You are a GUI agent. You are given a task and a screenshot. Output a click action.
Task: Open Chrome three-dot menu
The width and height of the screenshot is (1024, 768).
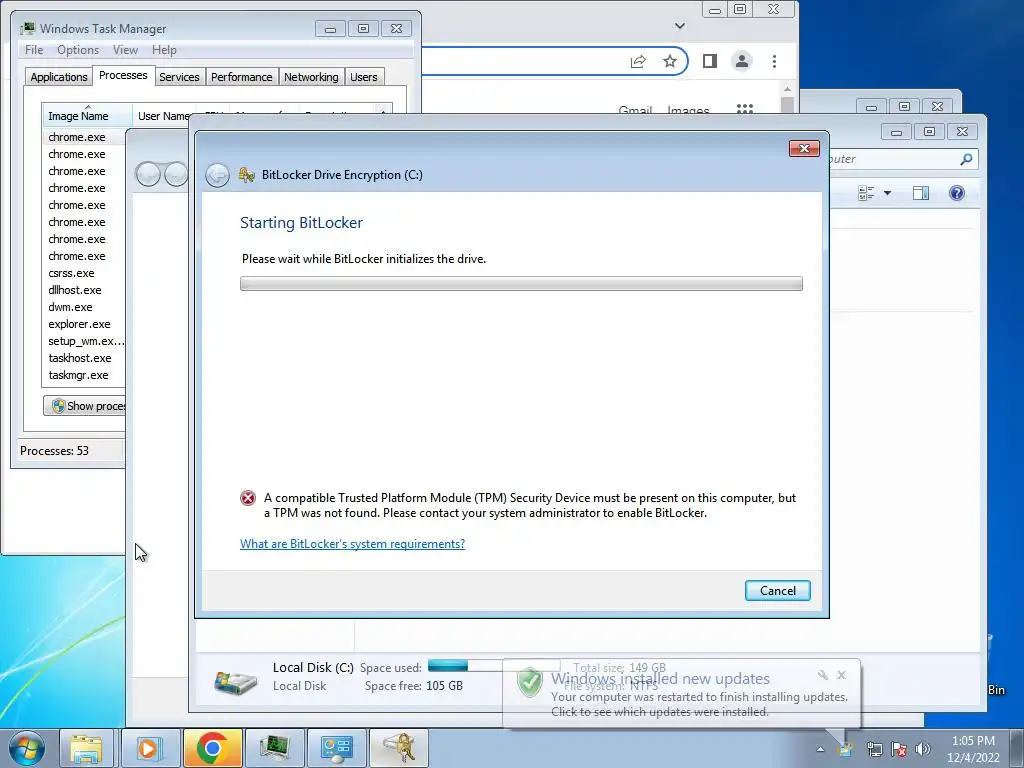(x=775, y=61)
